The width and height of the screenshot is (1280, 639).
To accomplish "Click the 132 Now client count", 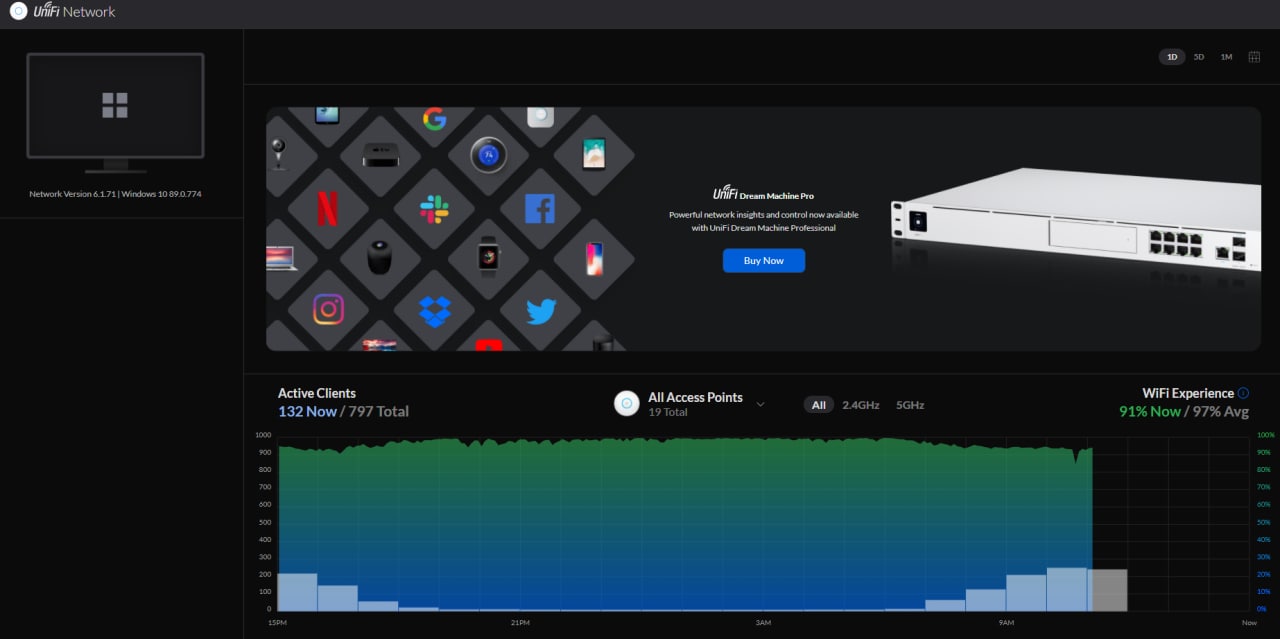I will [x=308, y=411].
